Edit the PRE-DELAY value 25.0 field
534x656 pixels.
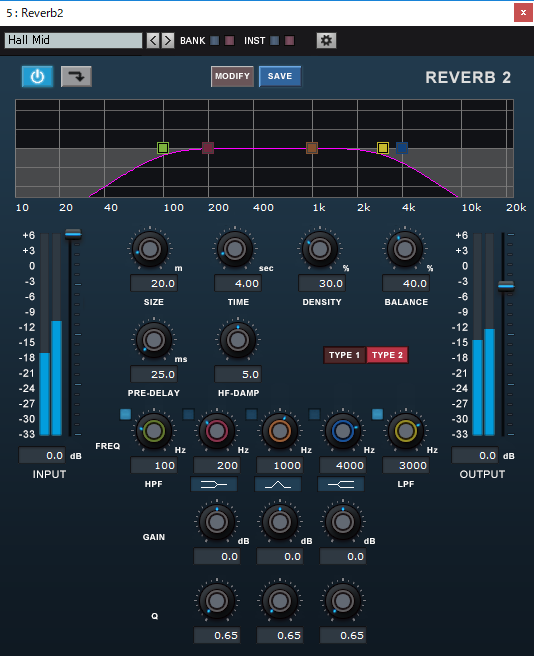tap(154, 374)
